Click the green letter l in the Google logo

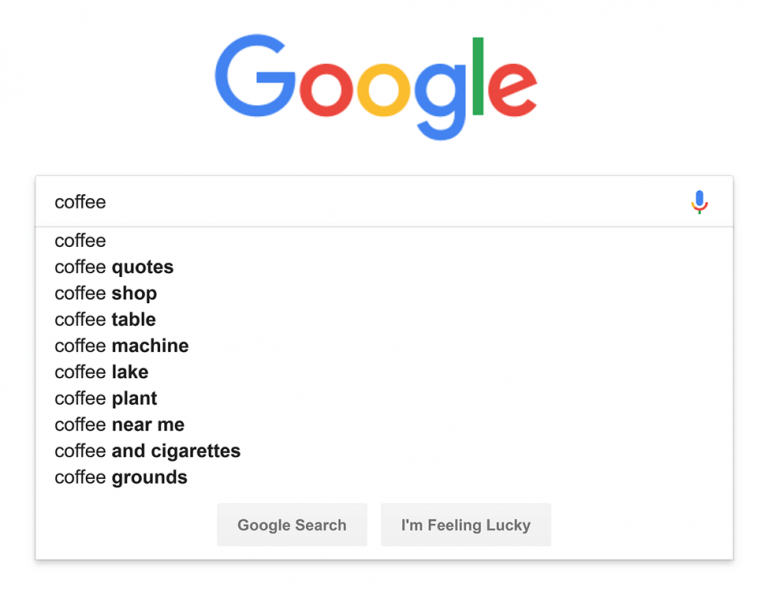pyautogui.click(x=478, y=76)
